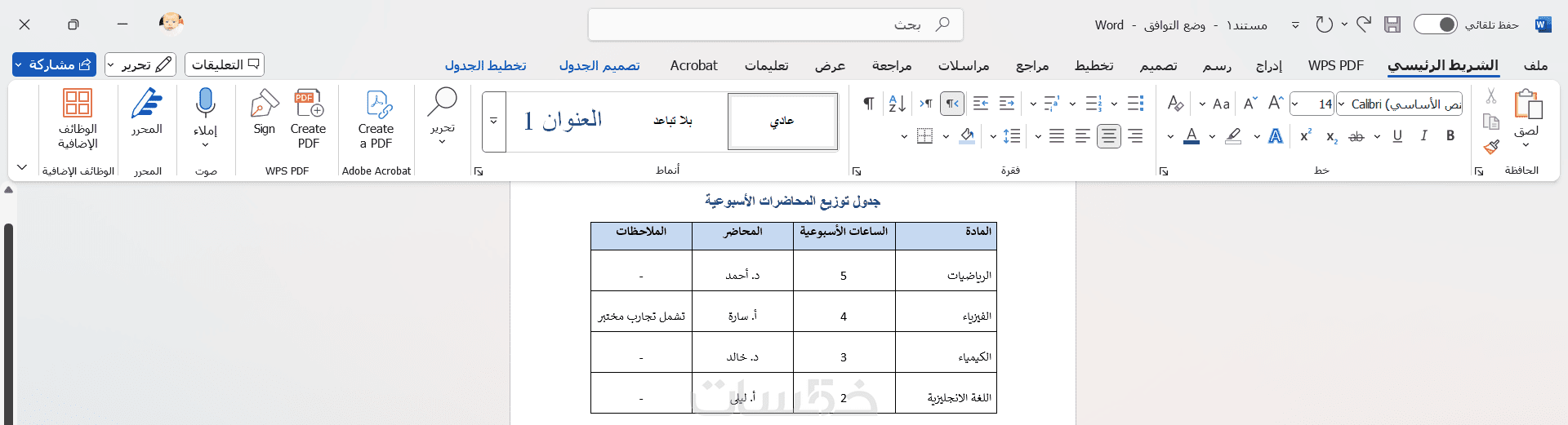Click the Copy icon in the clipboard group
This screenshot has height=425, width=1568.
[1491, 122]
